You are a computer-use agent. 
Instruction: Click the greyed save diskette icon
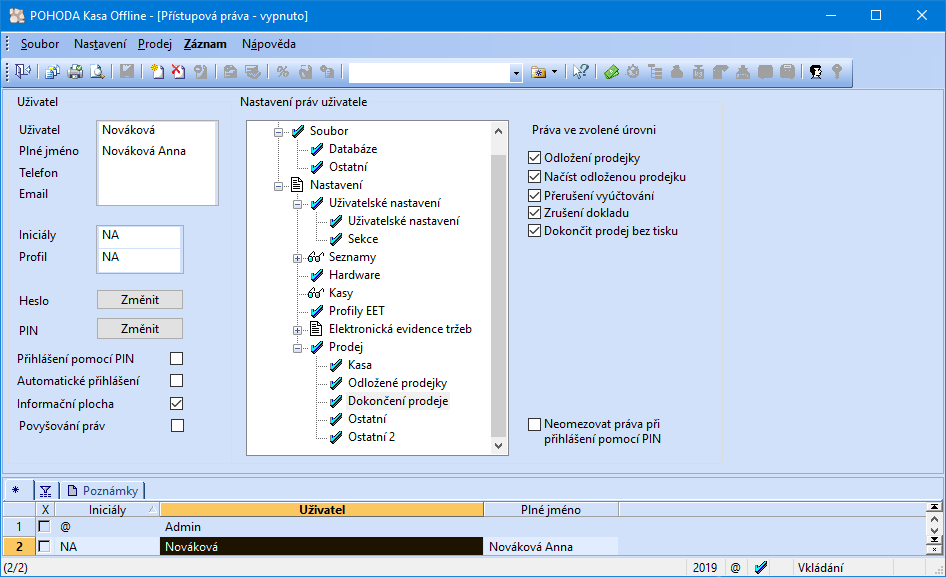click(x=127, y=72)
